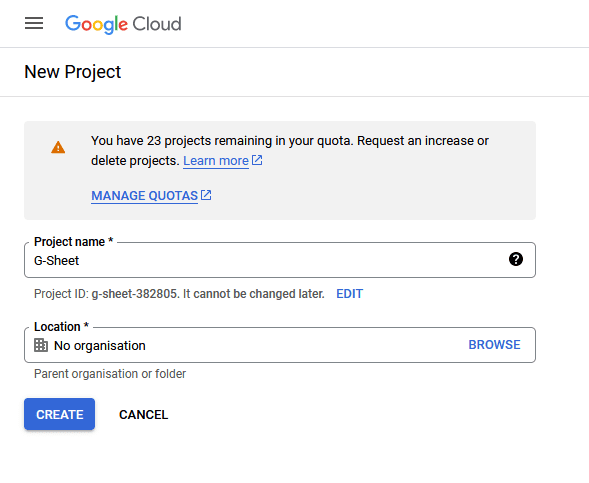Open the Learn more link
The image size is (589, 483).
point(216,161)
